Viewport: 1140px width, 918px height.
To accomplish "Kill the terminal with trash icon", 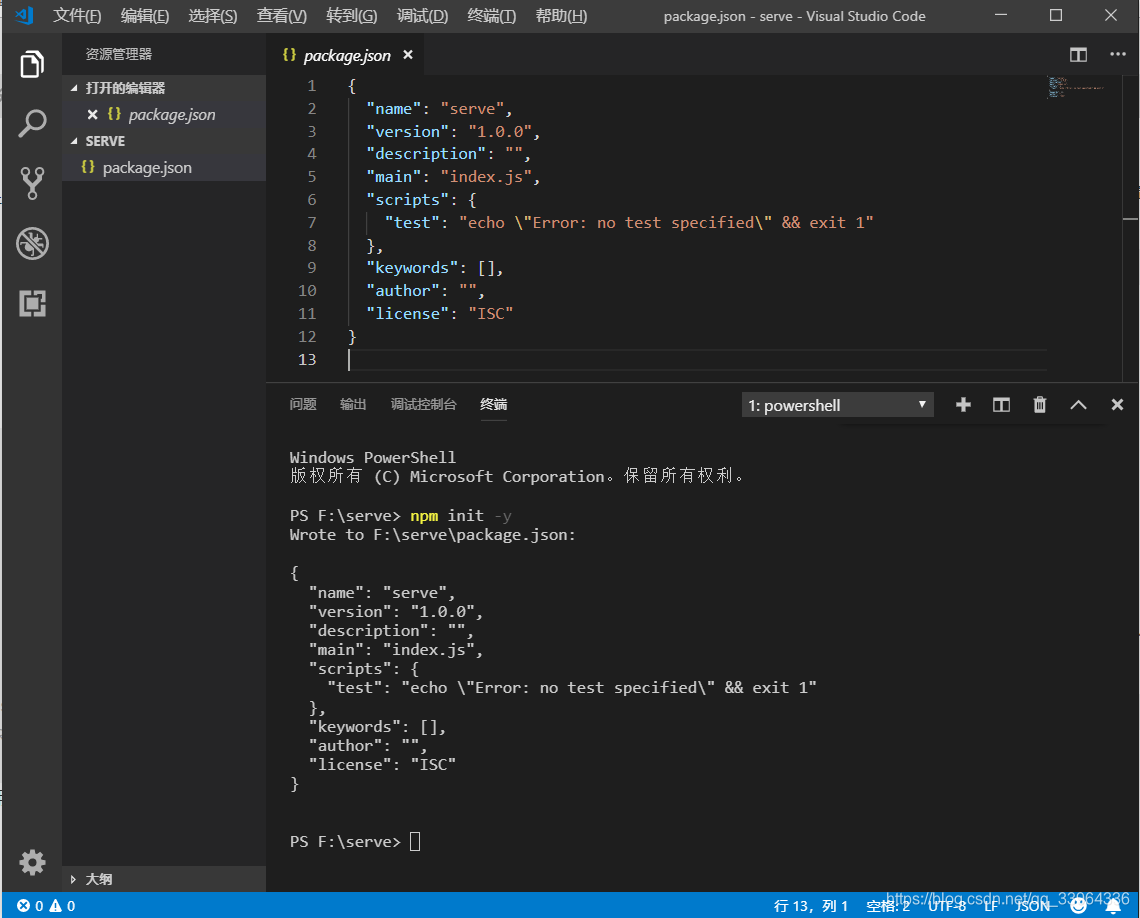I will [1040, 405].
